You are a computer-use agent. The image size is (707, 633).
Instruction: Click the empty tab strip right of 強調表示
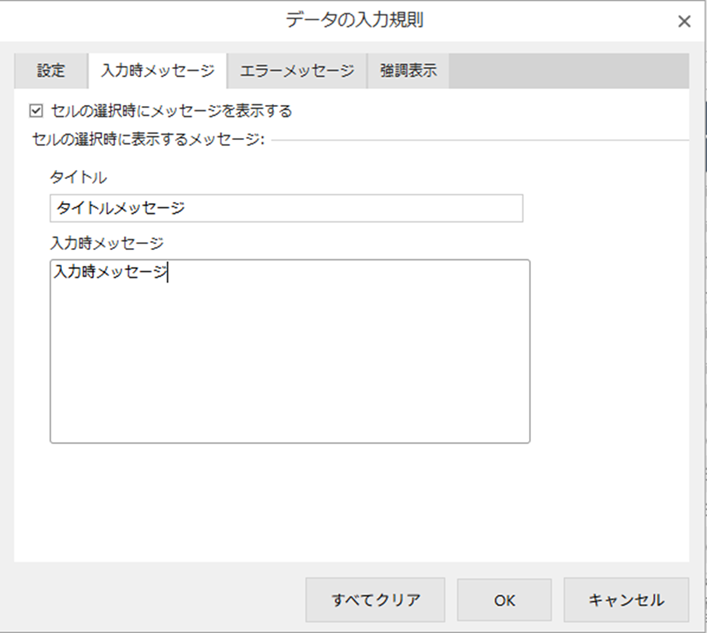click(x=570, y=71)
